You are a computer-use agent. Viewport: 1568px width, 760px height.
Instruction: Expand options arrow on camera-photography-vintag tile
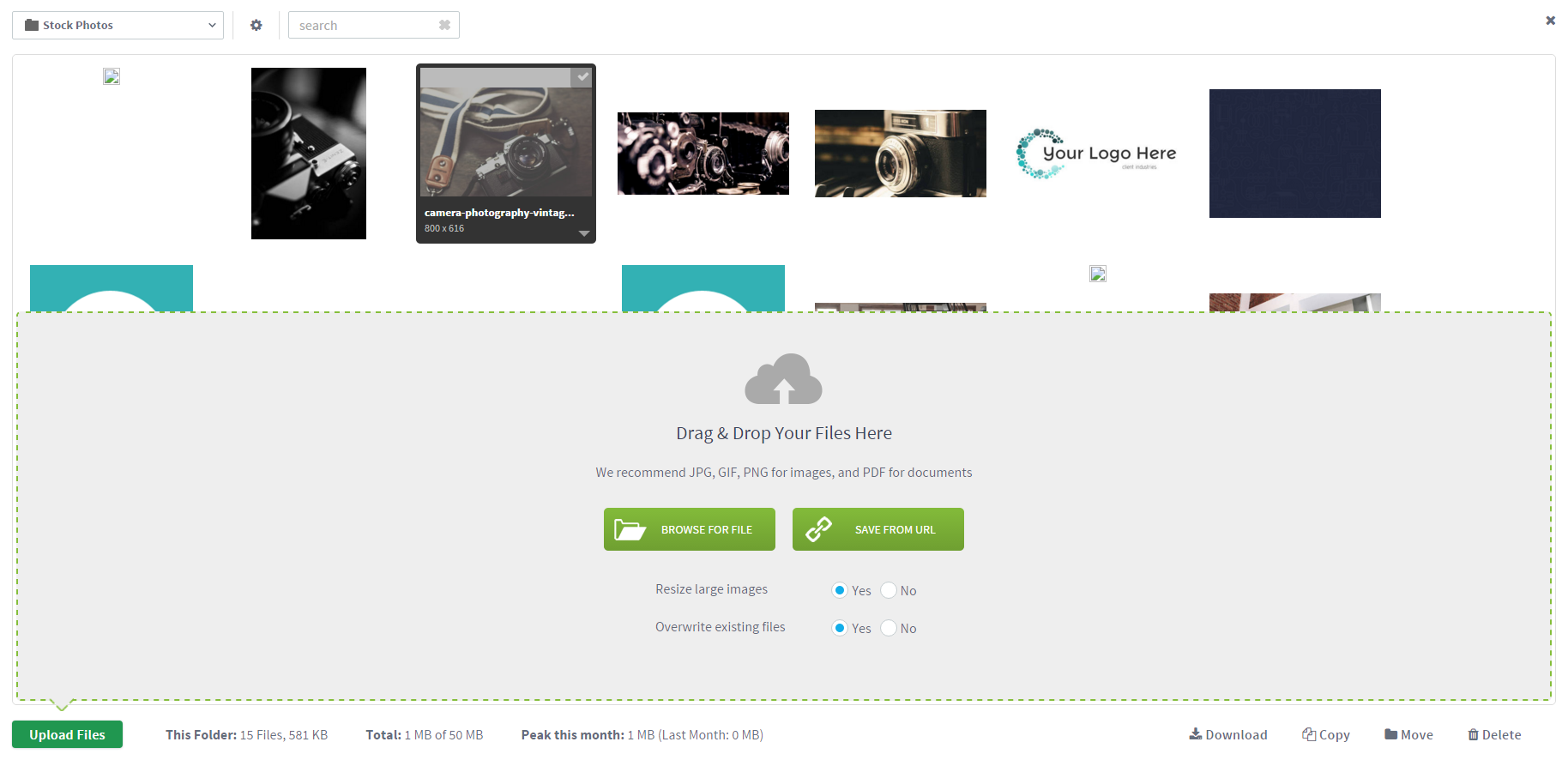tap(584, 233)
